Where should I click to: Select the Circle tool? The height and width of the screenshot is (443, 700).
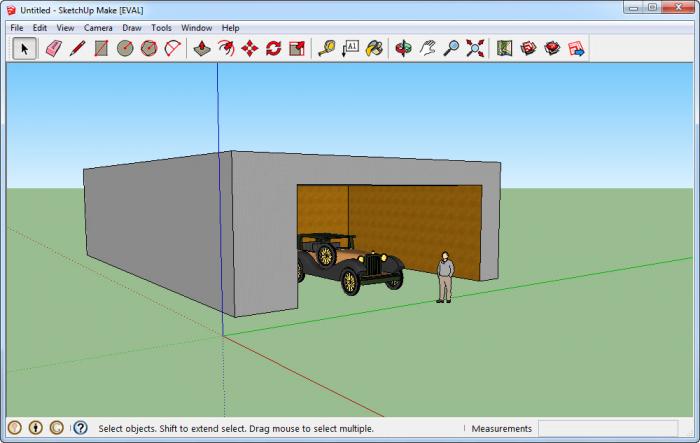pos(125,48)
